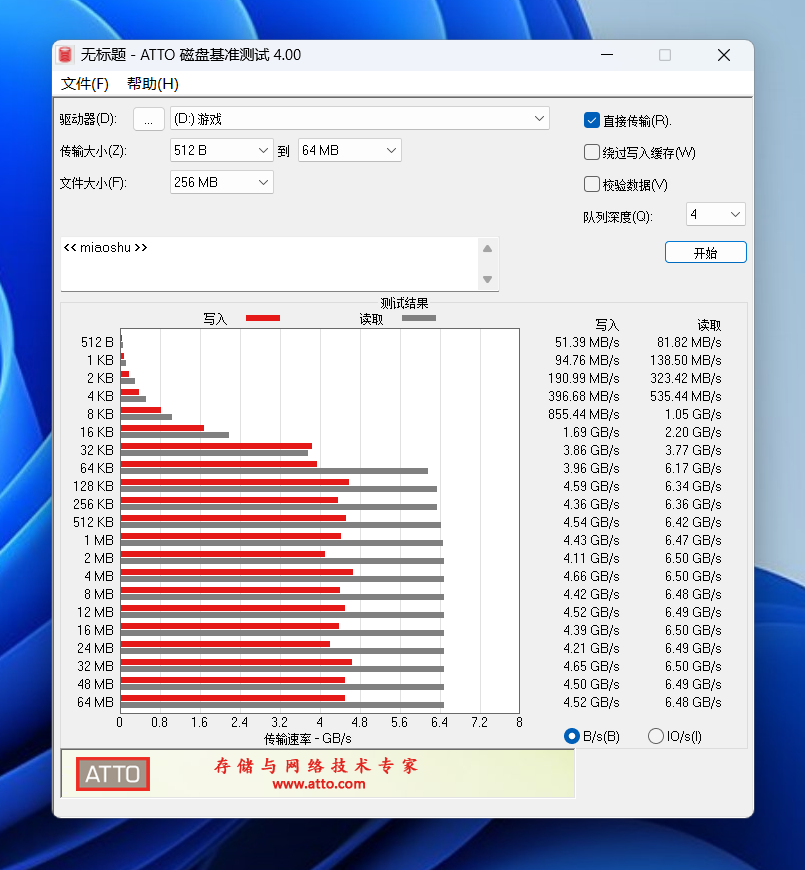Close the ATTO window
The width and height of the screenshot is (805, 870).
pyautogui.click(x=723, y=55)
